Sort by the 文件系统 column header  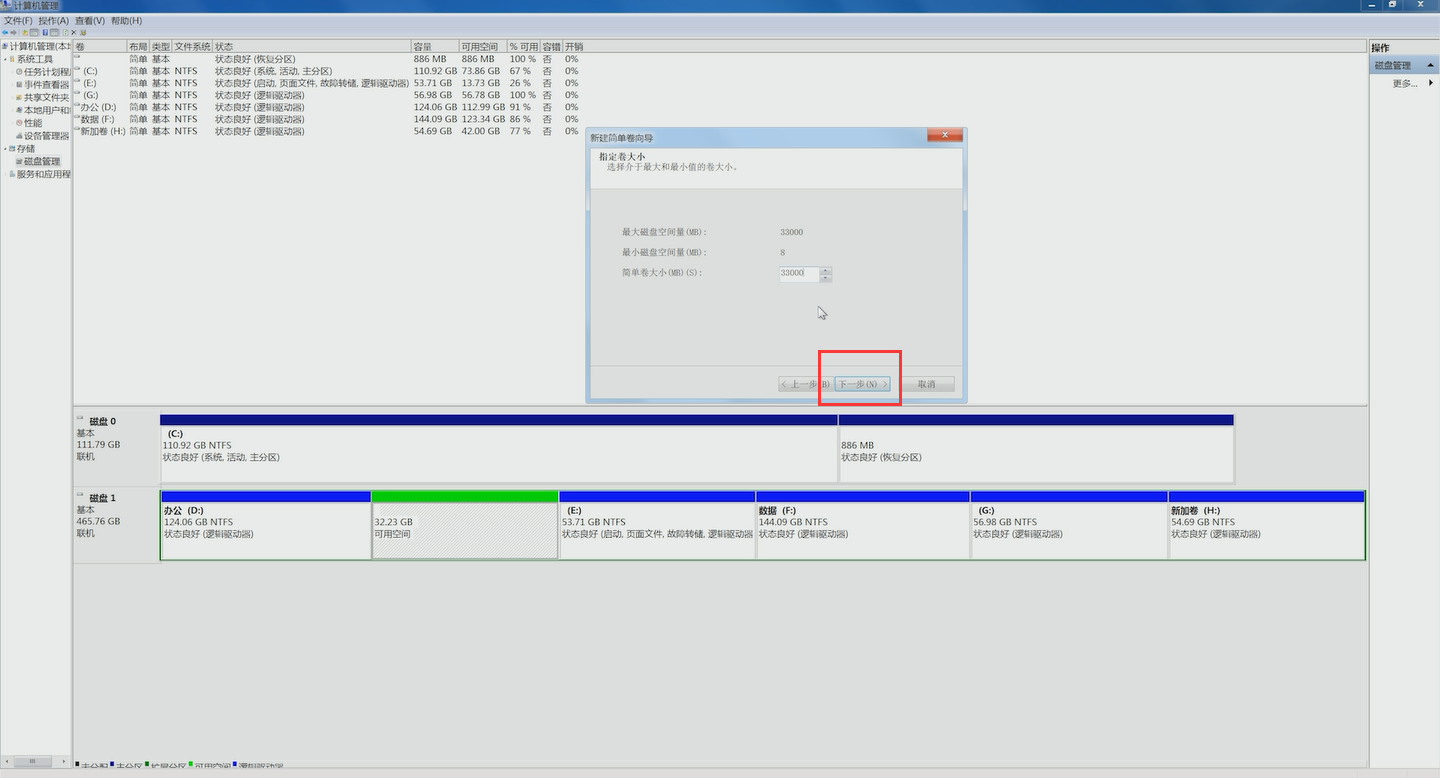[192, 47]
